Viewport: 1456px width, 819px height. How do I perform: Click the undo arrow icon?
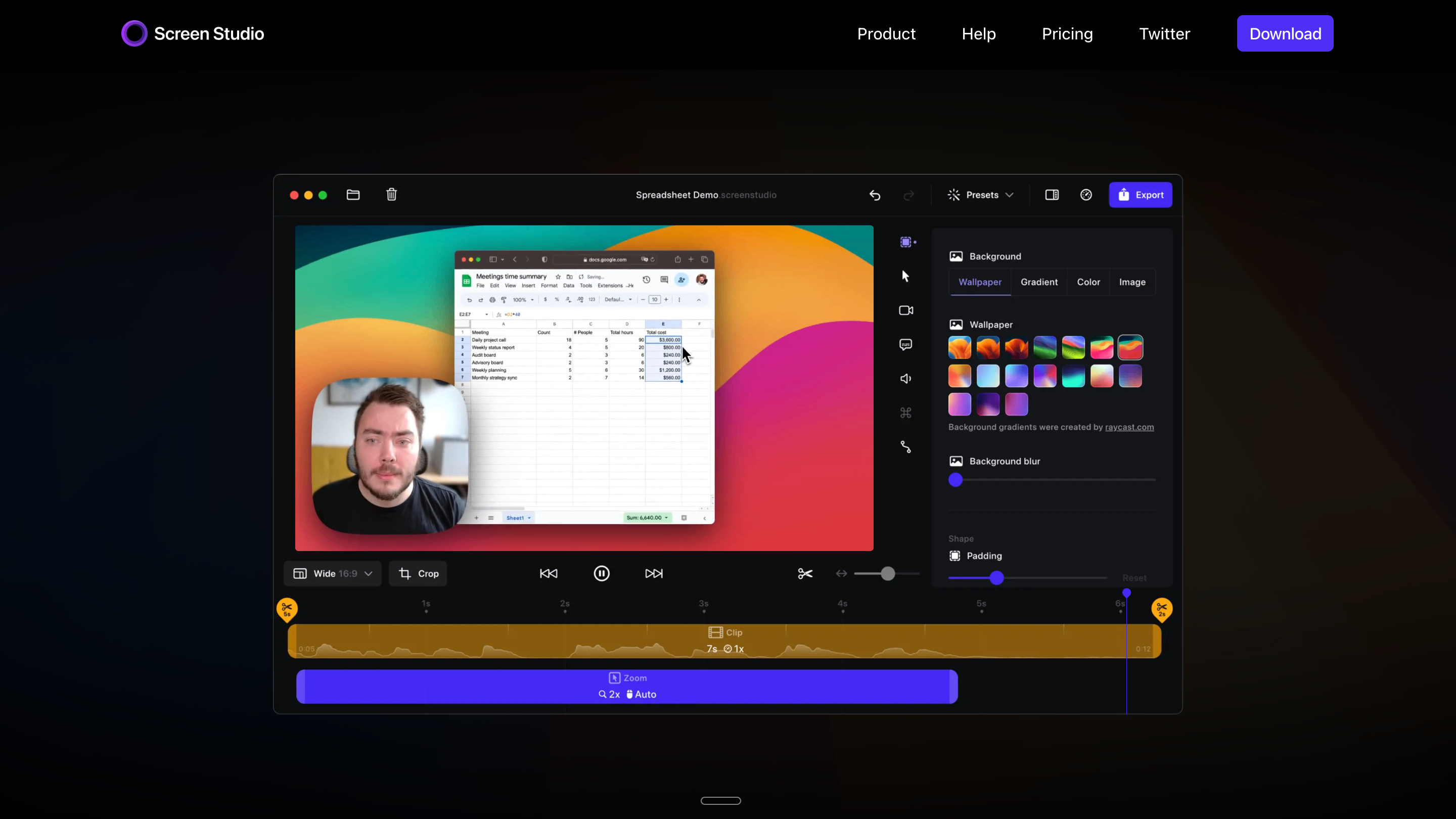pos(875,196)
